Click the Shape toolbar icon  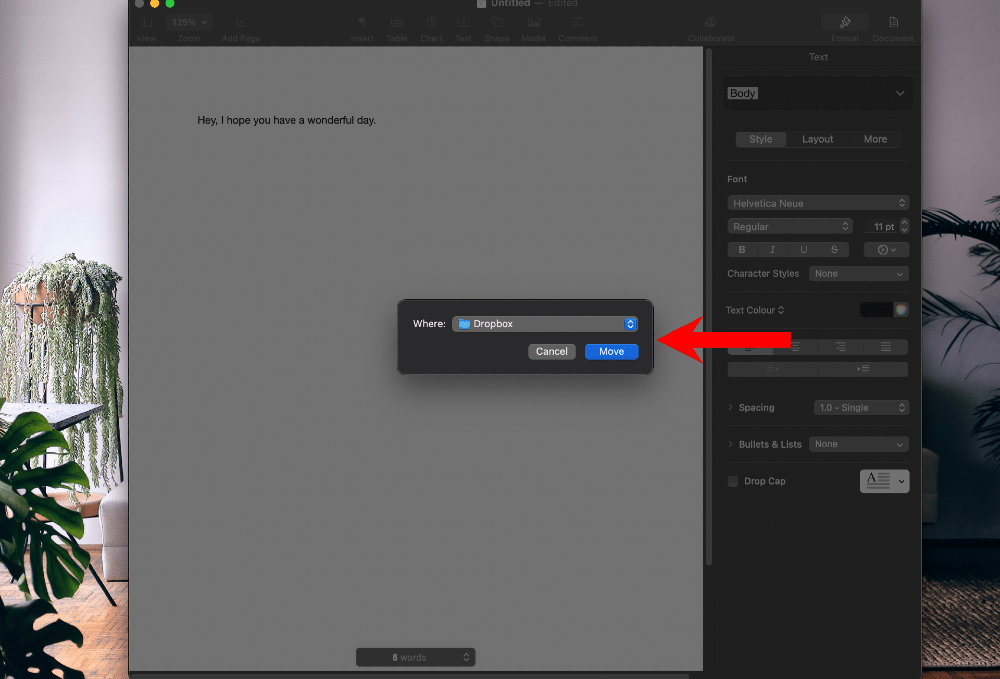[x=496, y=23]
